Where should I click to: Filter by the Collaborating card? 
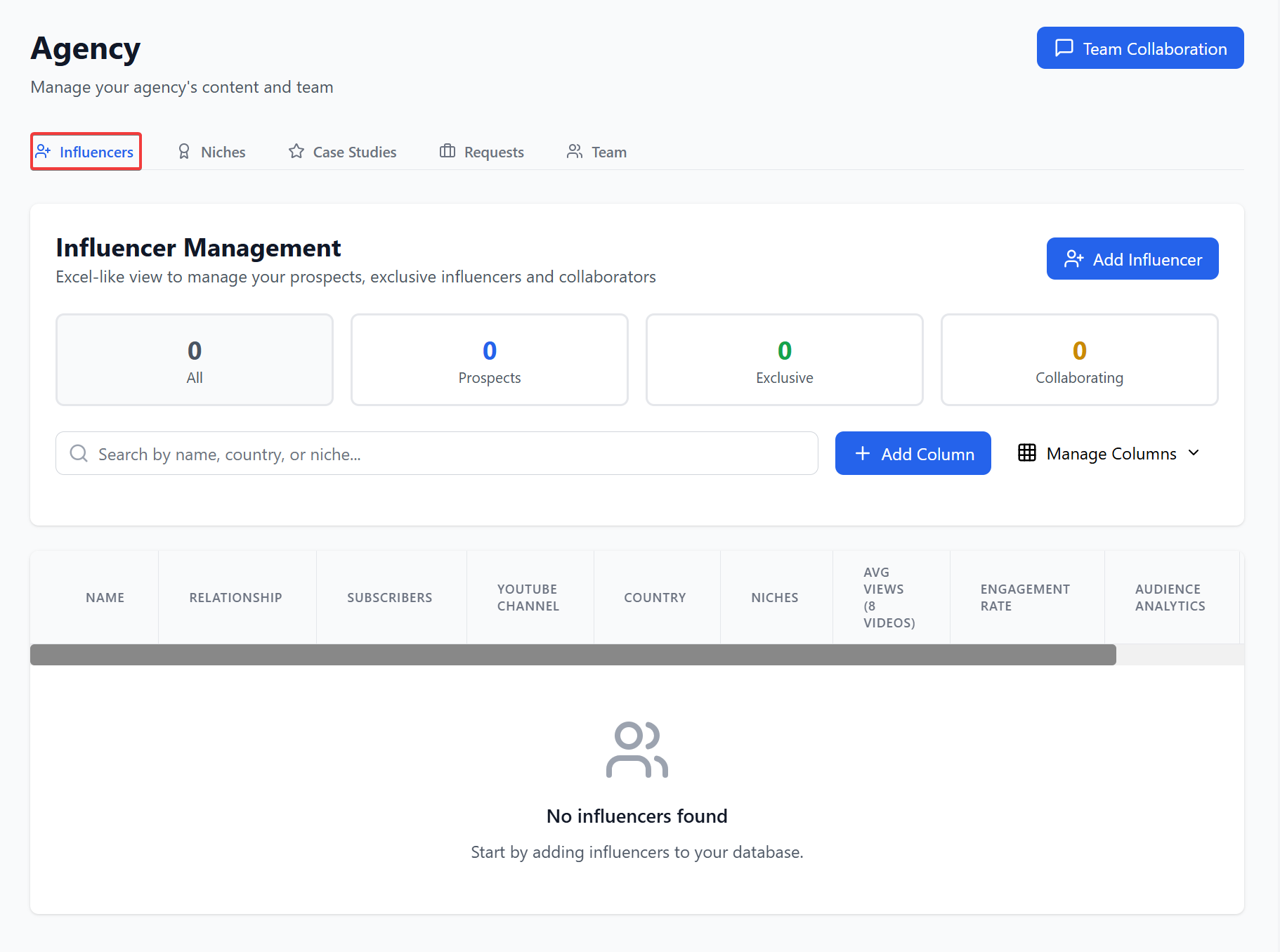(x=1080, y=360)
